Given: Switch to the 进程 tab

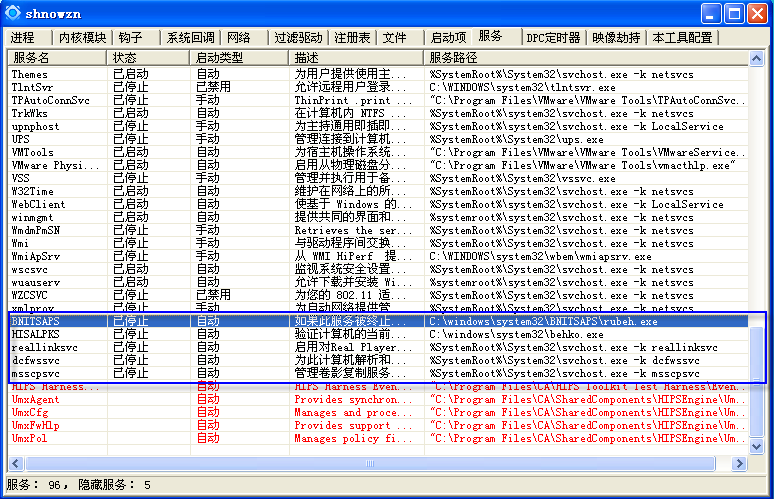Looking at the screenshot, I should point(23,38).
